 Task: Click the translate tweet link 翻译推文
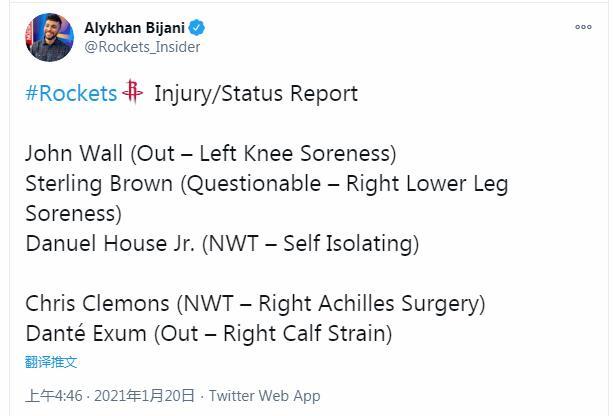pos(51,362)
